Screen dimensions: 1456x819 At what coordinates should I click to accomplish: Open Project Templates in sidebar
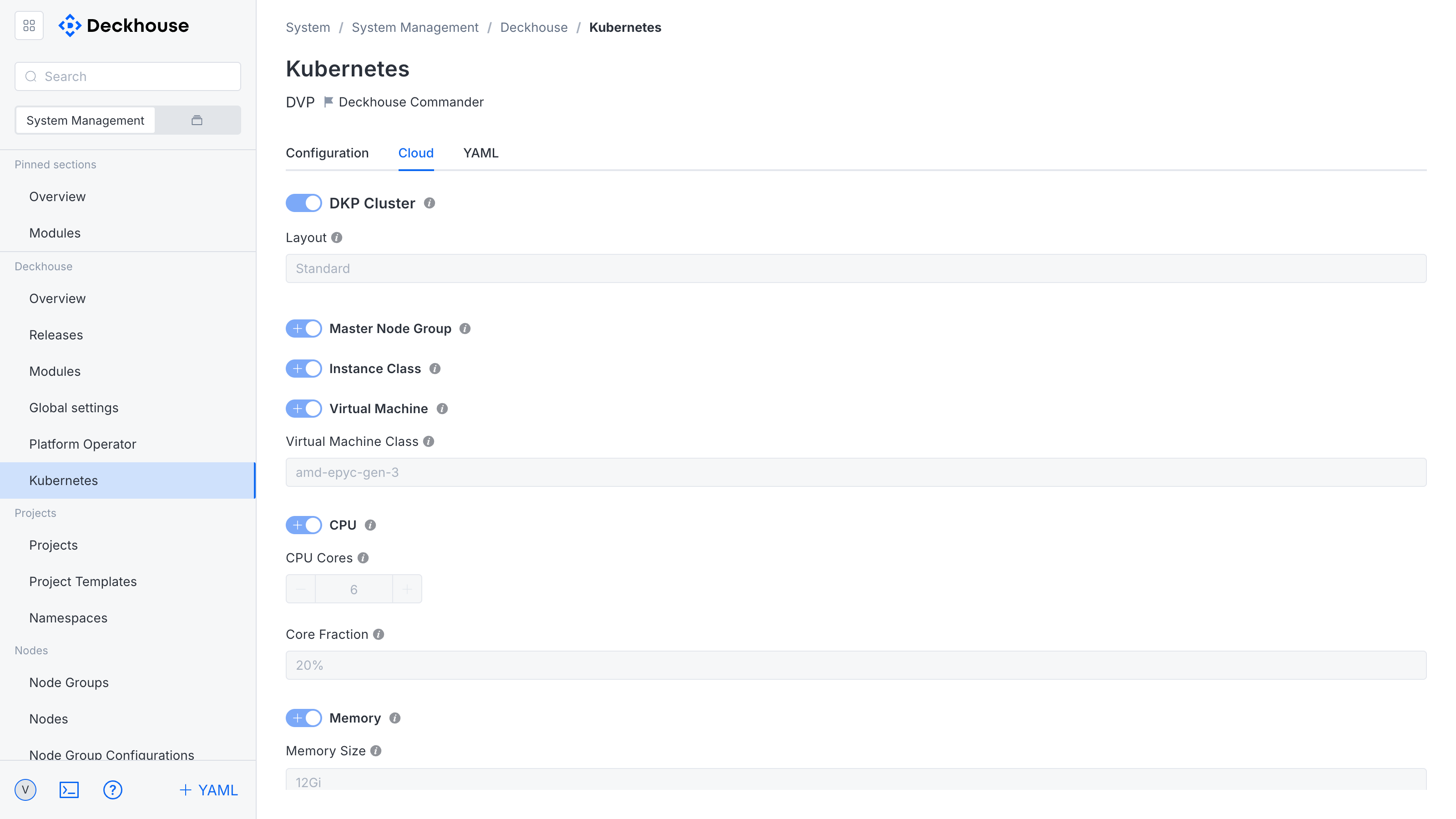pyautogui.click(x=128, y=581)
